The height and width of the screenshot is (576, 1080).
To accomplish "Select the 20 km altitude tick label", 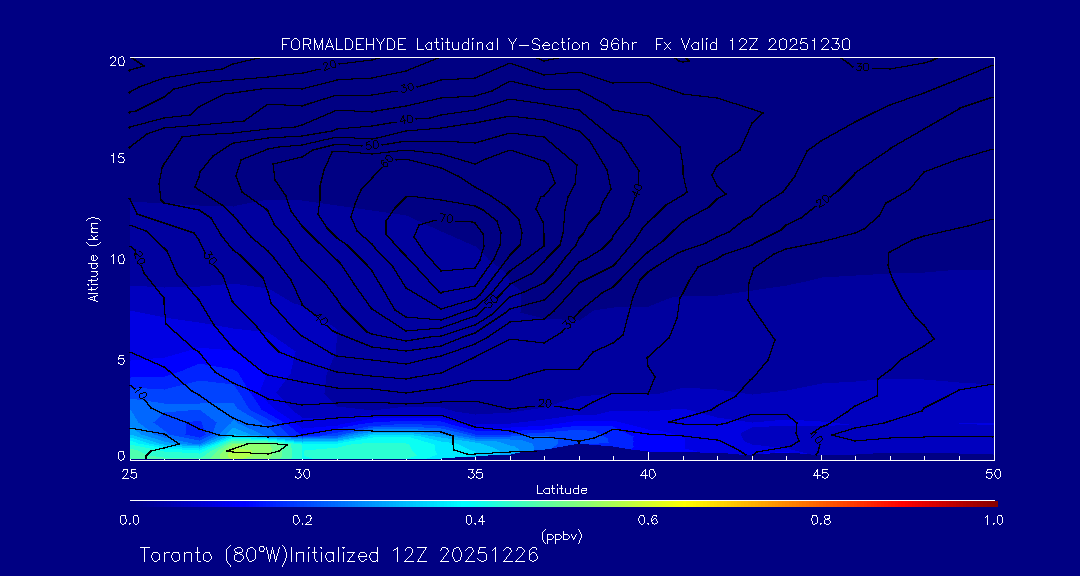I will (x=116, y=61).
